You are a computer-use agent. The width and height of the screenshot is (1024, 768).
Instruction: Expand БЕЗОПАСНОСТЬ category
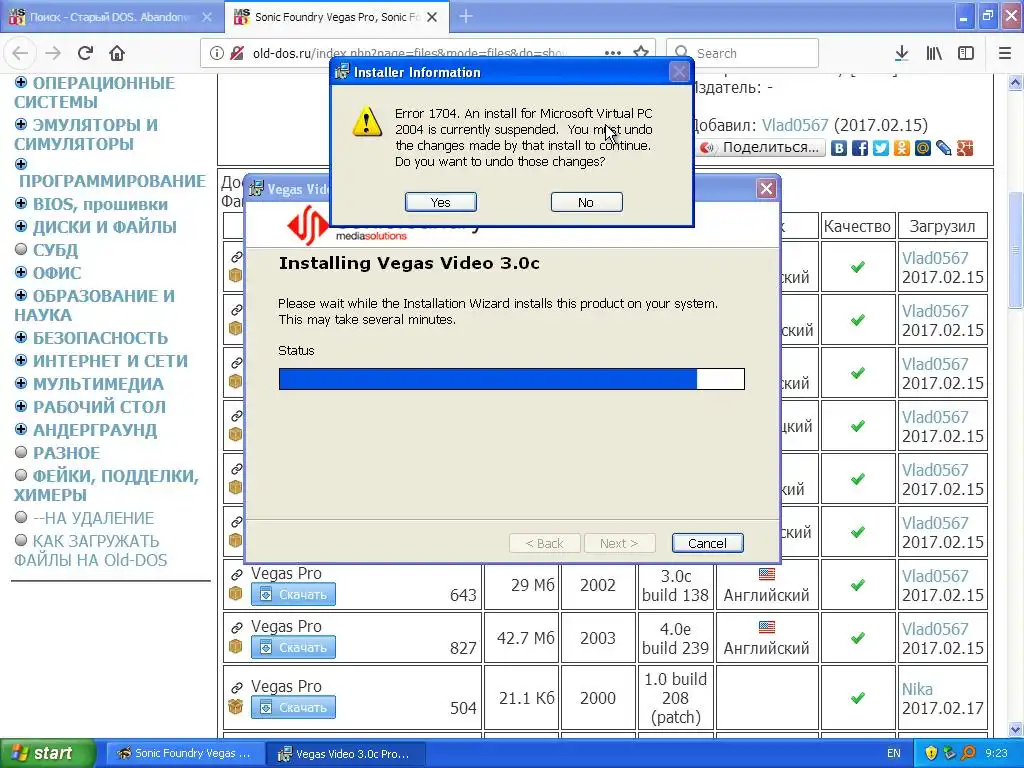pyautogui.click(x=21, y=338)
